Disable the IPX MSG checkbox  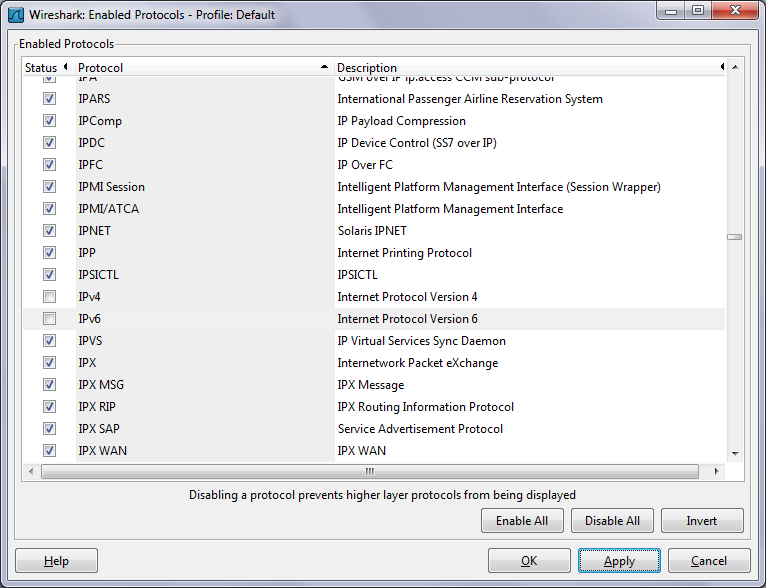[x=49, y=384]
